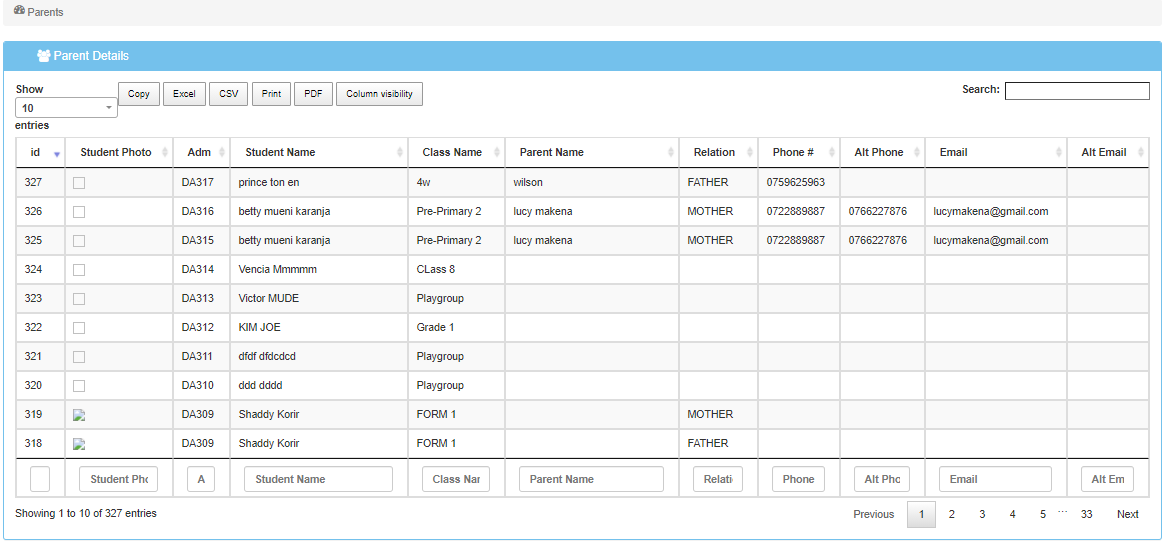Sort by Class Name column header
This screenshot has height=552, width=1170.
(452, 153)
